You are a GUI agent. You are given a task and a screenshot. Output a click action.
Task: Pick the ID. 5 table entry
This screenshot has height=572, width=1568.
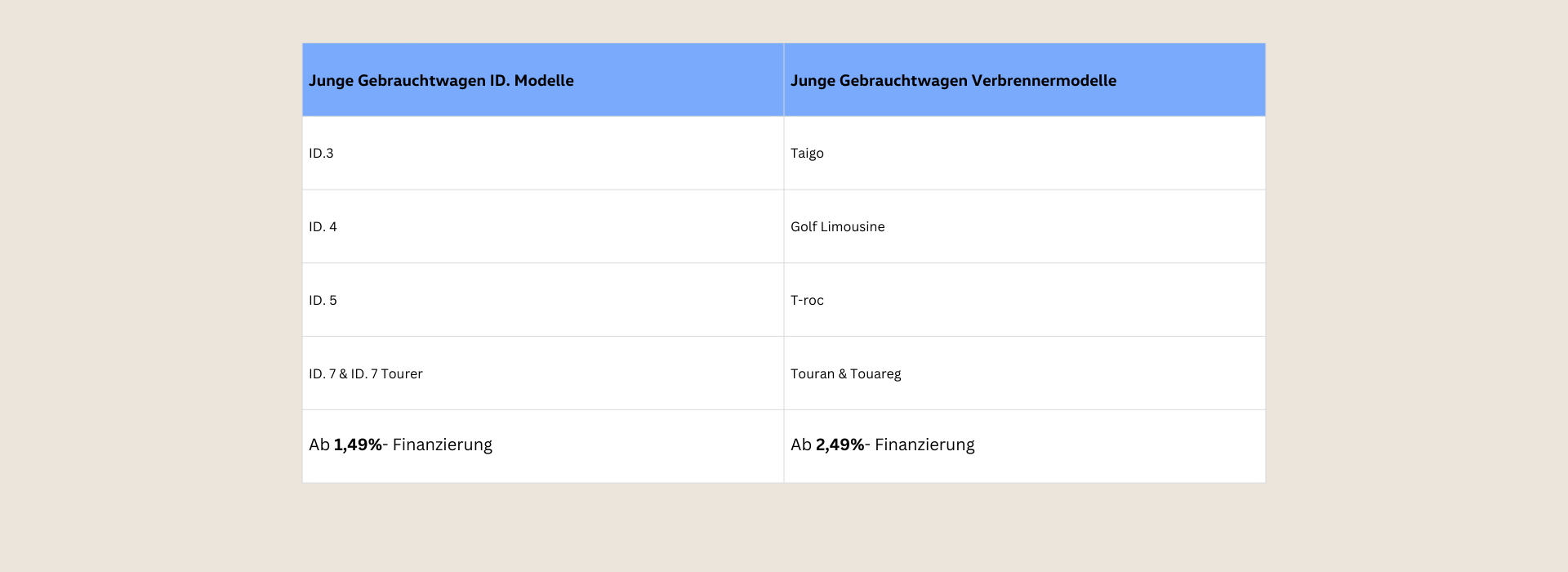click(323, 301)
